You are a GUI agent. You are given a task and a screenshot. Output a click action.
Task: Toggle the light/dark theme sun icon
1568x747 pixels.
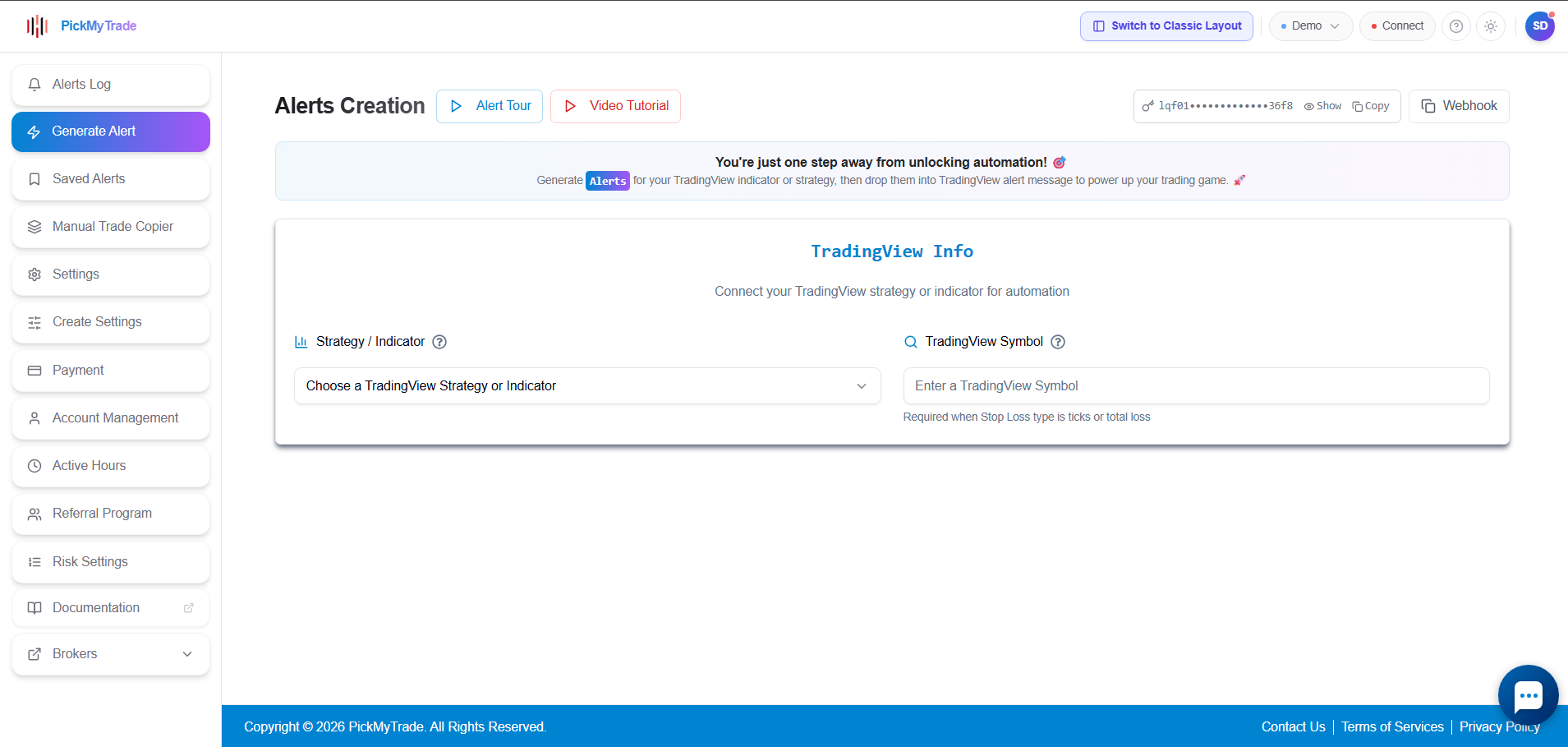[1491, 25]
